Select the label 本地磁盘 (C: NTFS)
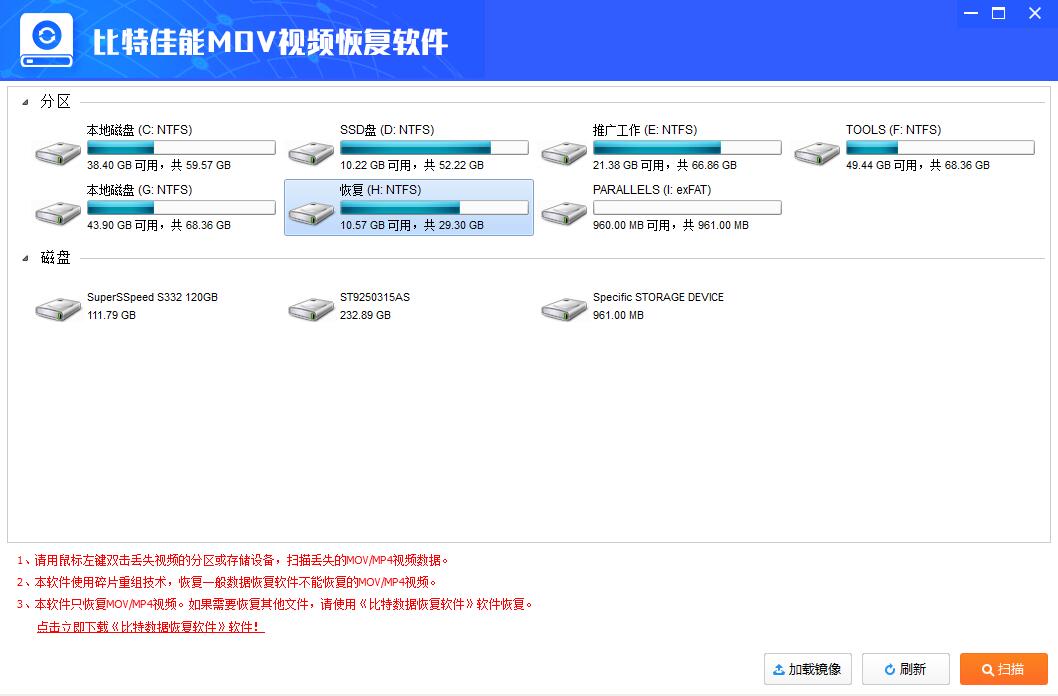The height and width of the screenshot is (696, 1058). [140, 130]
